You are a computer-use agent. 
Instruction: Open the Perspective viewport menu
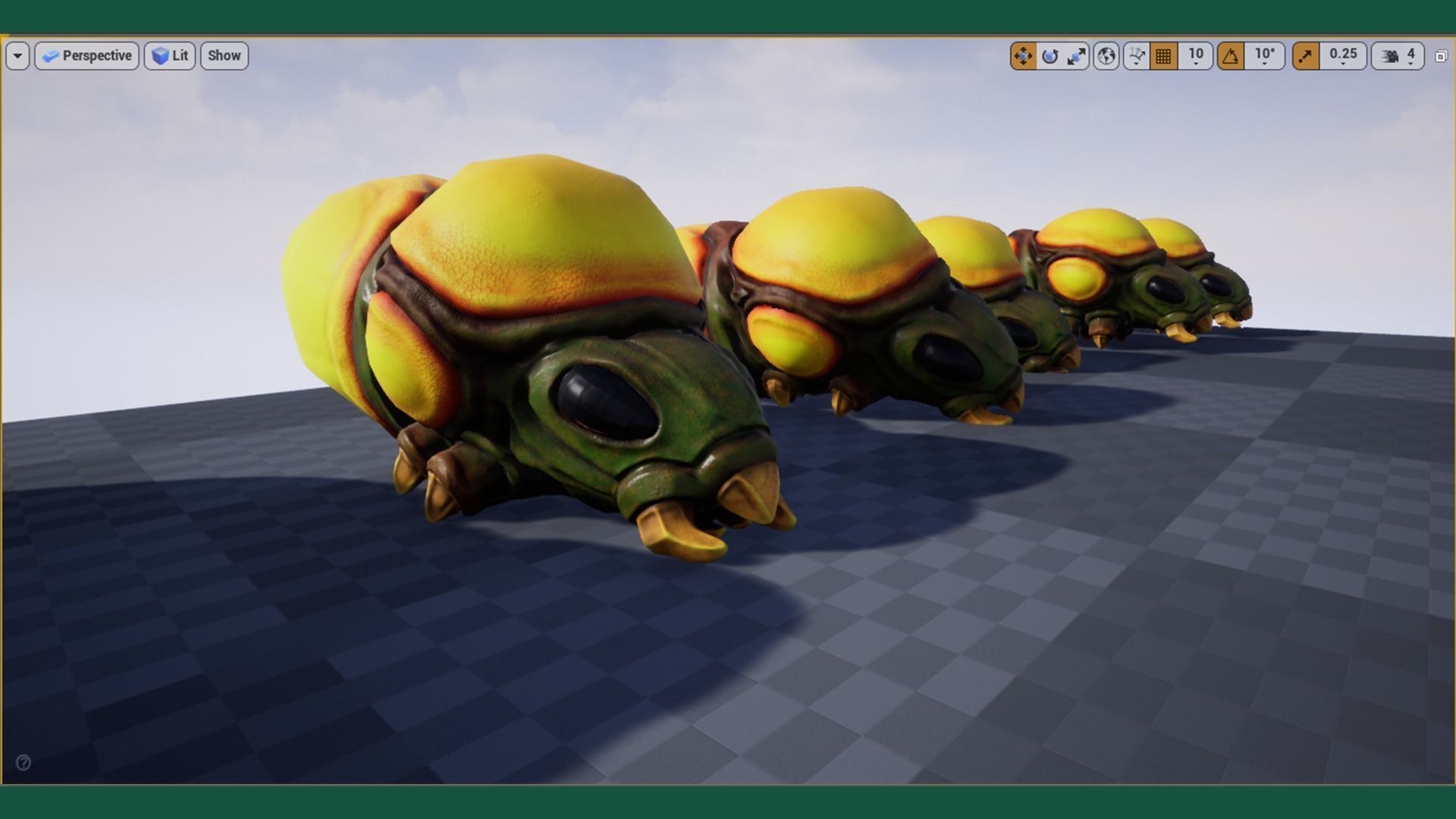[86, 55]
